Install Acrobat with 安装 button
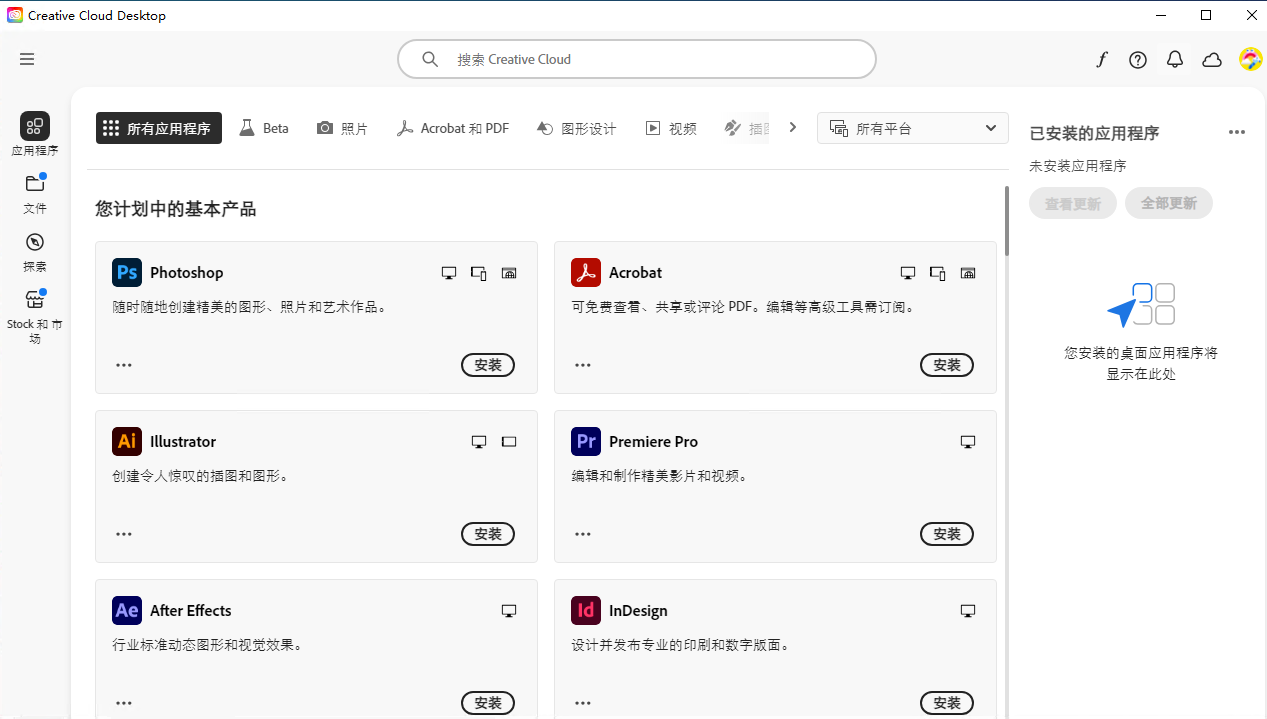Viewport: 1267px width, 719px height. 947,365
